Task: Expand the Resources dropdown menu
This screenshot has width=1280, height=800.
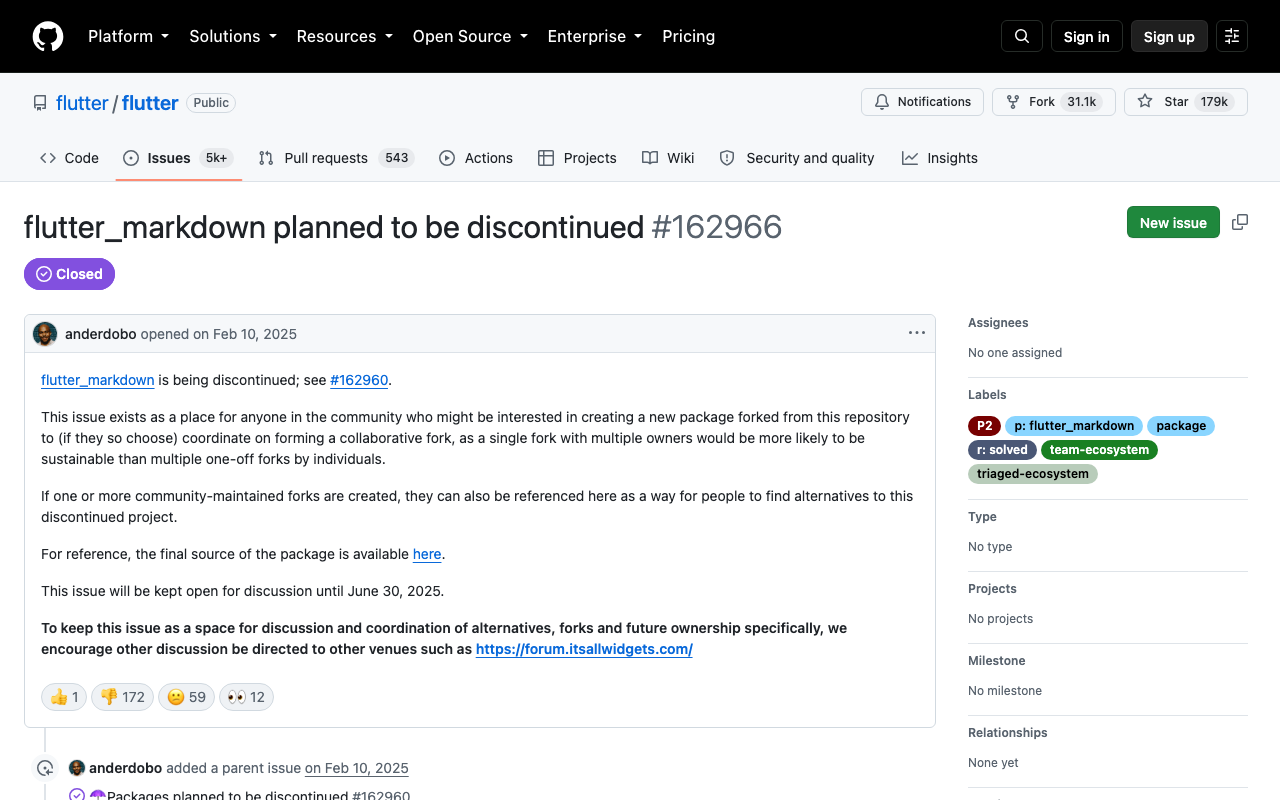Action: pyautogui.click(x=344, y=36)
